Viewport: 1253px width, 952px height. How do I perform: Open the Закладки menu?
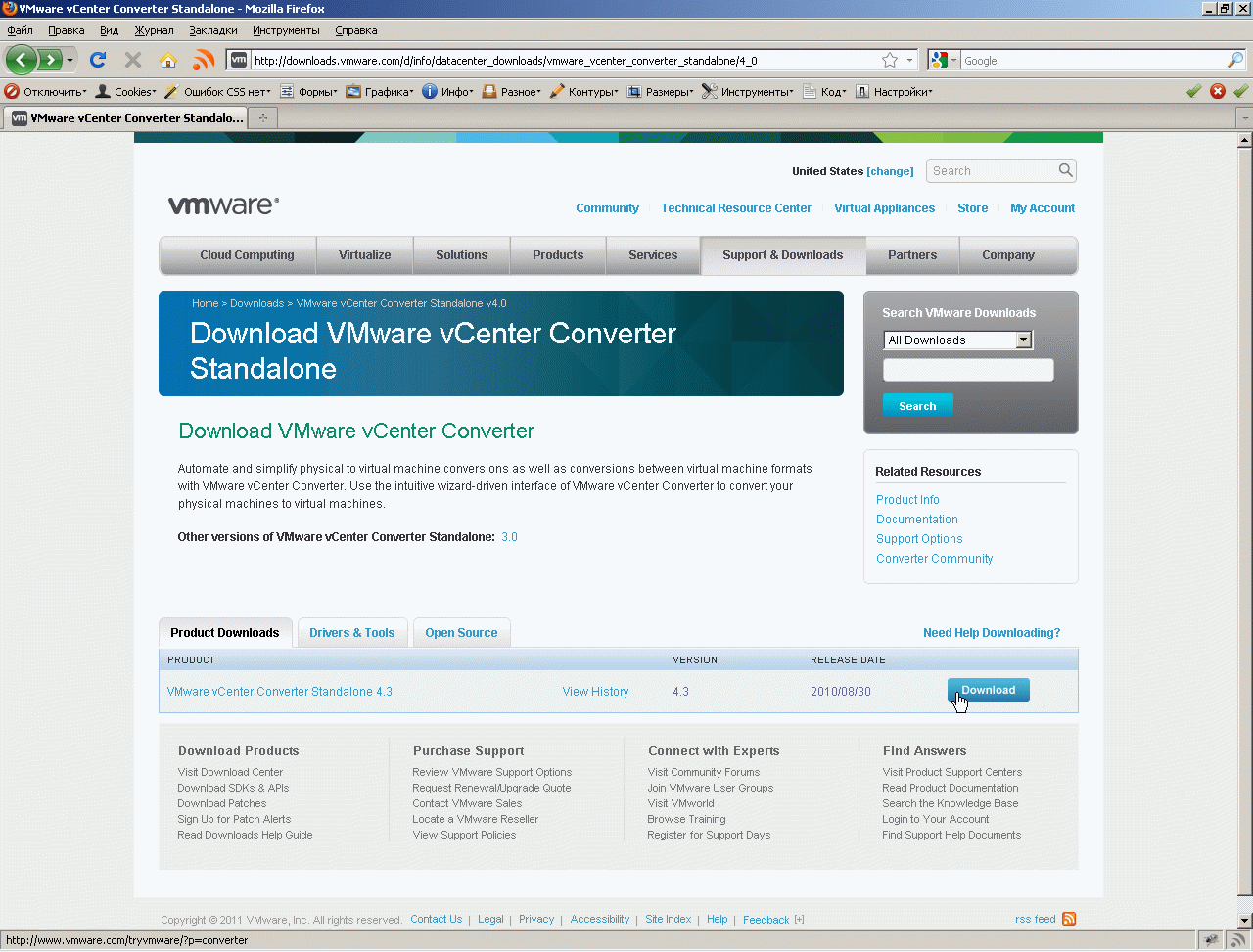[x=212, y=30]
